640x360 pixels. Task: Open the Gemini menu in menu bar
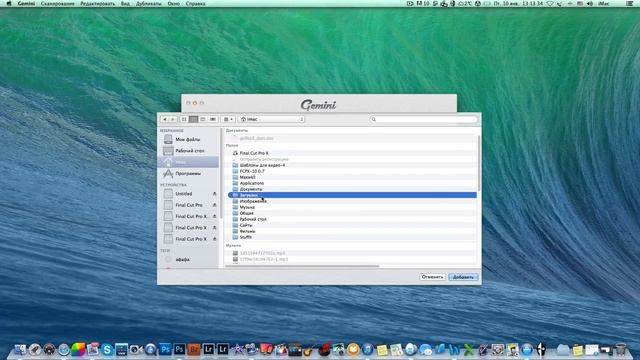(x=26, y=3)
